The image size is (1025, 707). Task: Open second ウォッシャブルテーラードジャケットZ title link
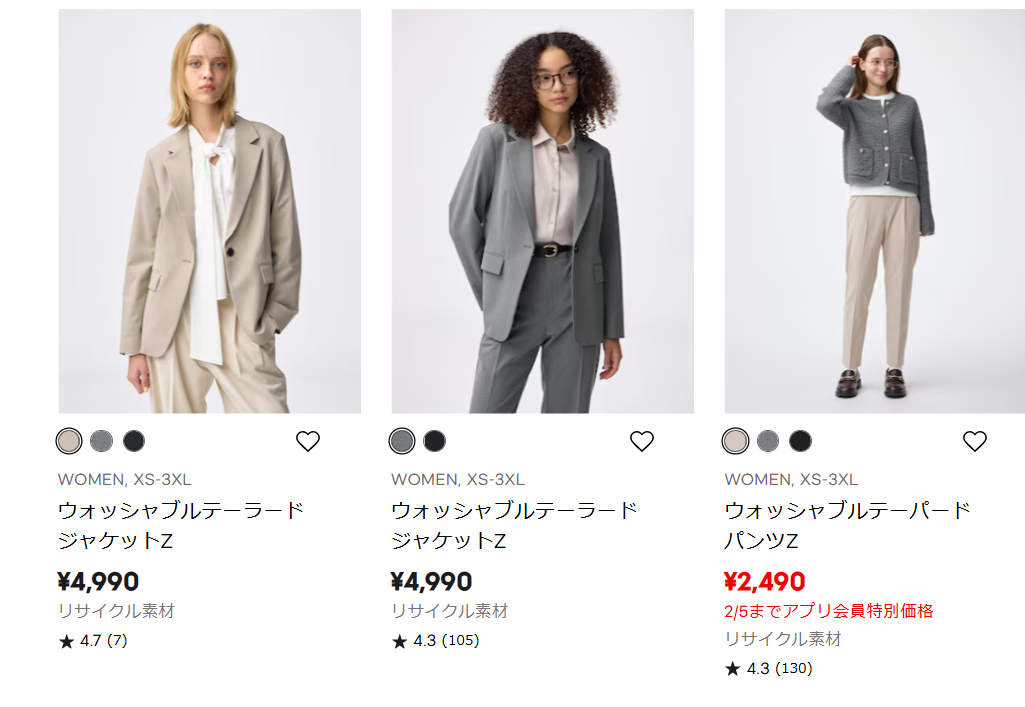(513, 525)
